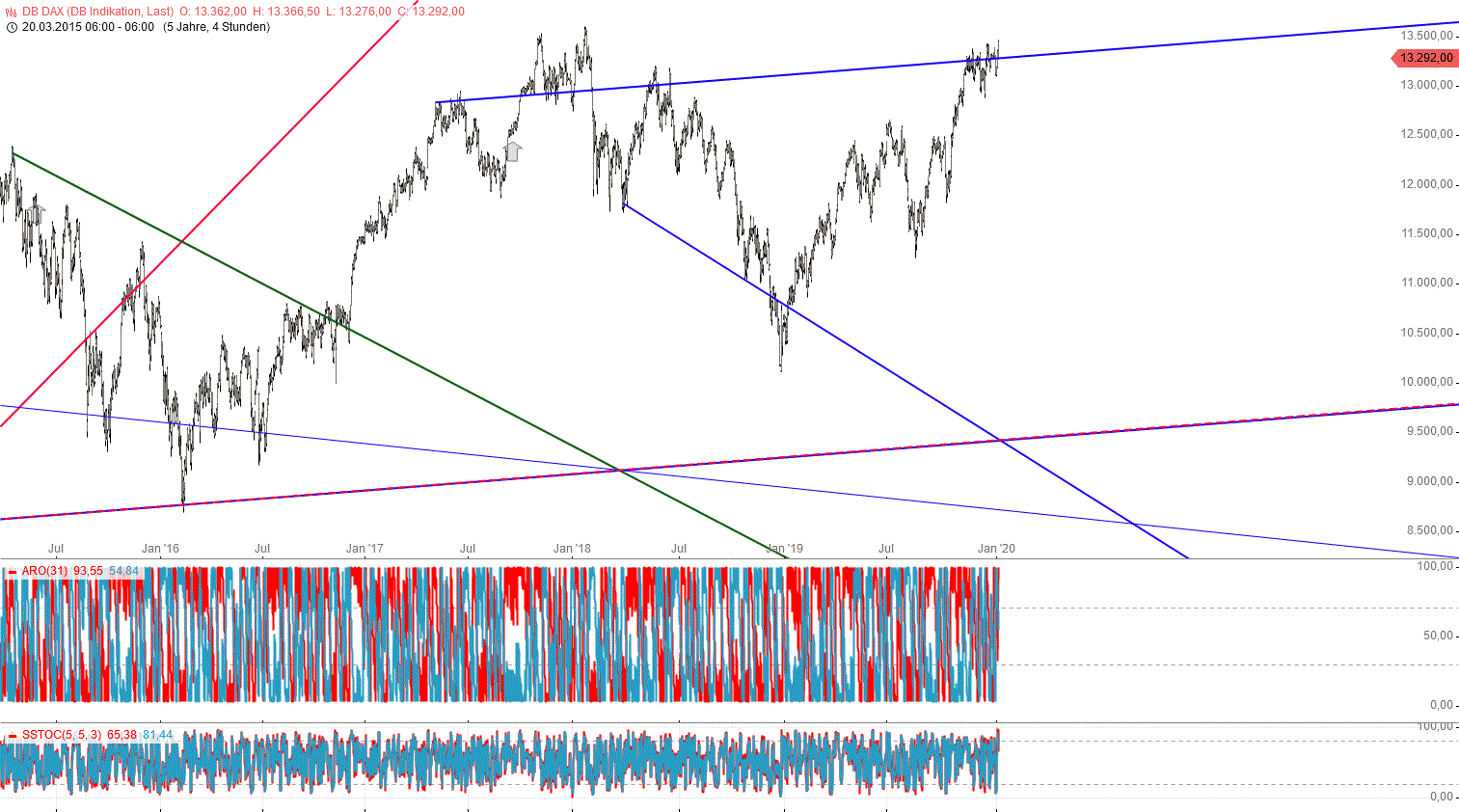
Task: Click the Jan '16 time axis label
Action: tap(160, 549)
